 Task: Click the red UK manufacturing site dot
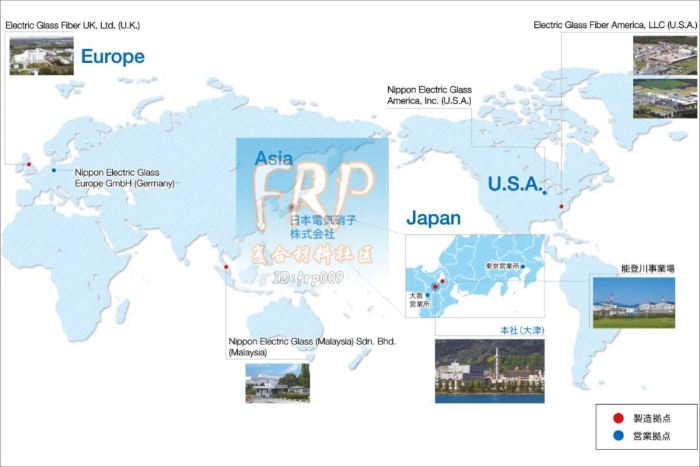[x=29, y=165]
